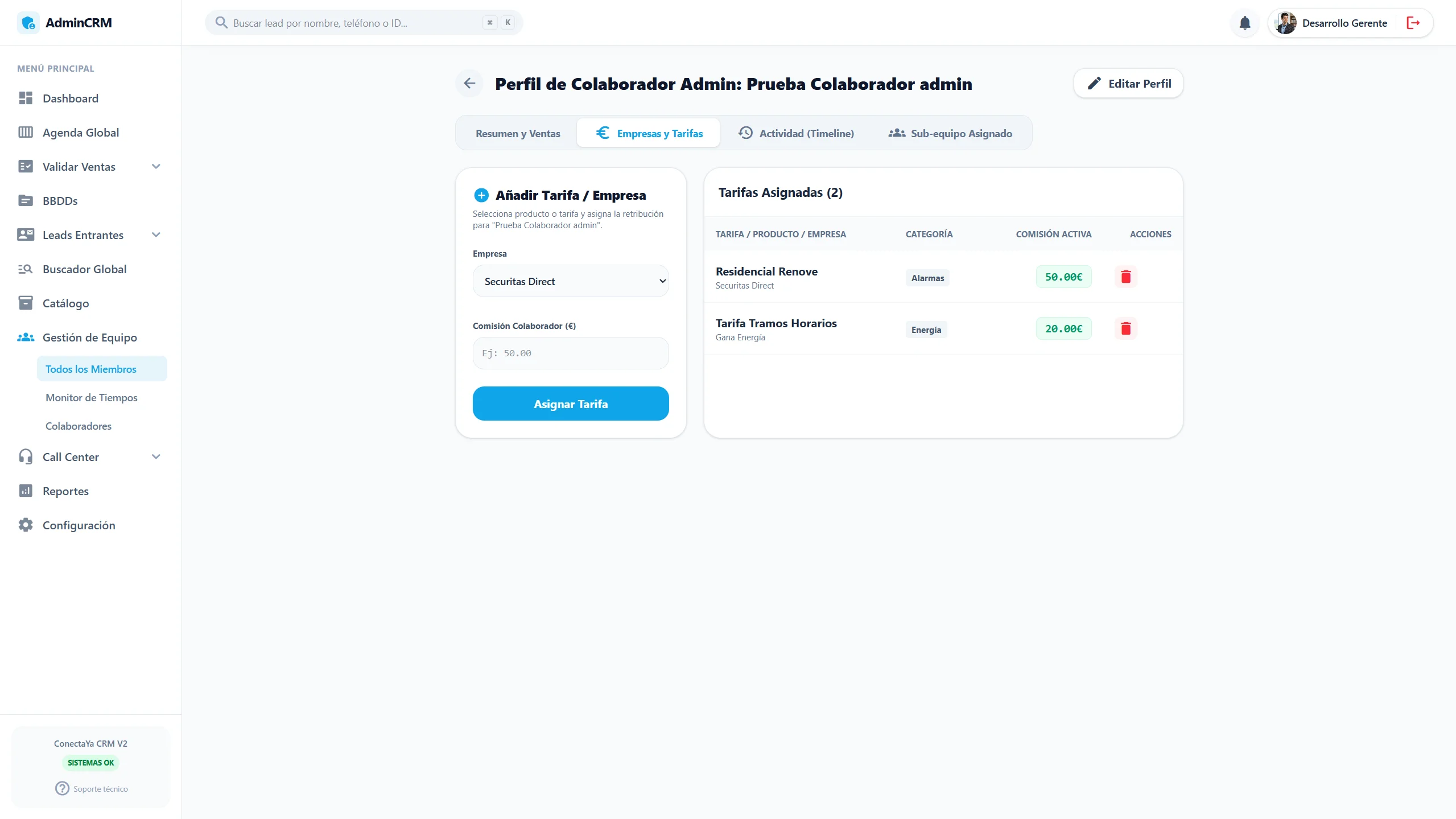Click the CATEGORÍA column header
The image size is (1456, 819).
[x=929, y=234]
